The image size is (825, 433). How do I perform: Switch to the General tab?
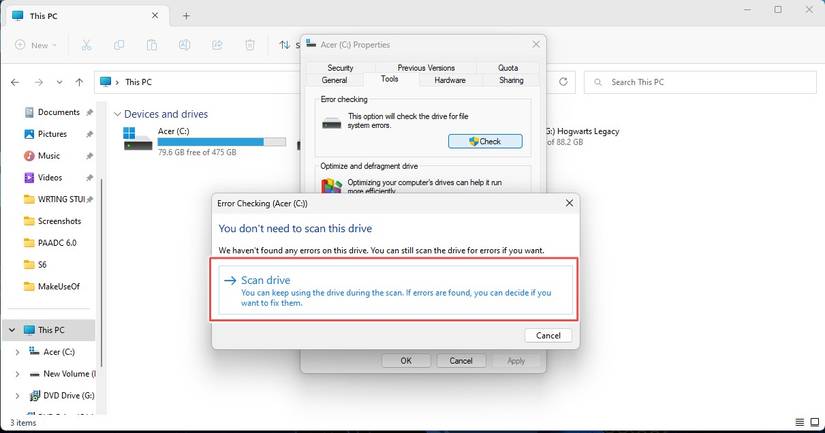click(x=335, y=80)
